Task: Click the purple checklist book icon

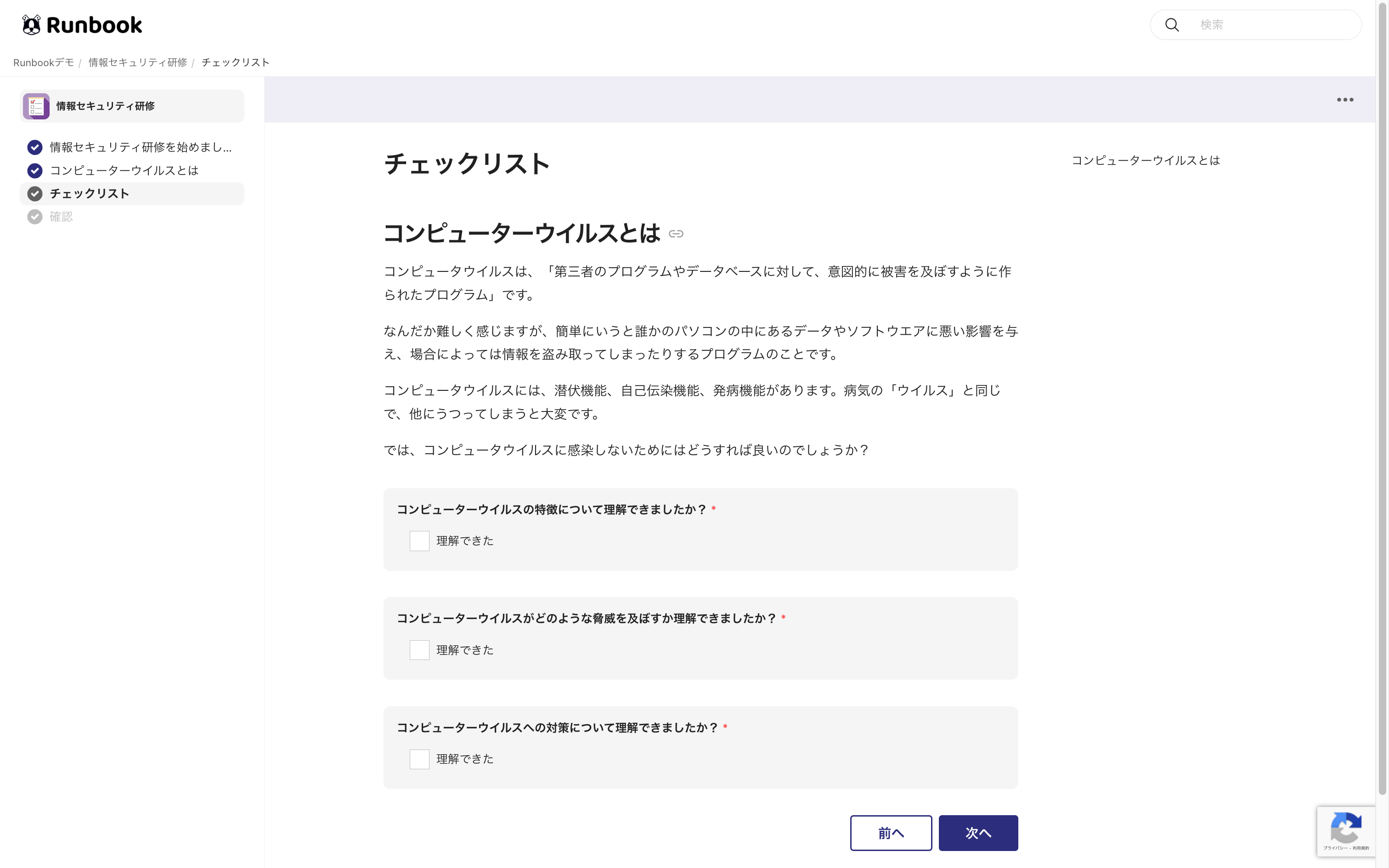Action: [36, 106]
